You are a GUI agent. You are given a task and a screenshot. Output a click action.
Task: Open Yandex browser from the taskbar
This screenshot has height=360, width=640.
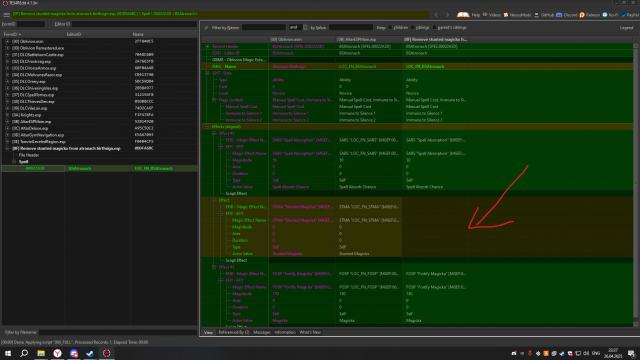click(x=57, y=353)
